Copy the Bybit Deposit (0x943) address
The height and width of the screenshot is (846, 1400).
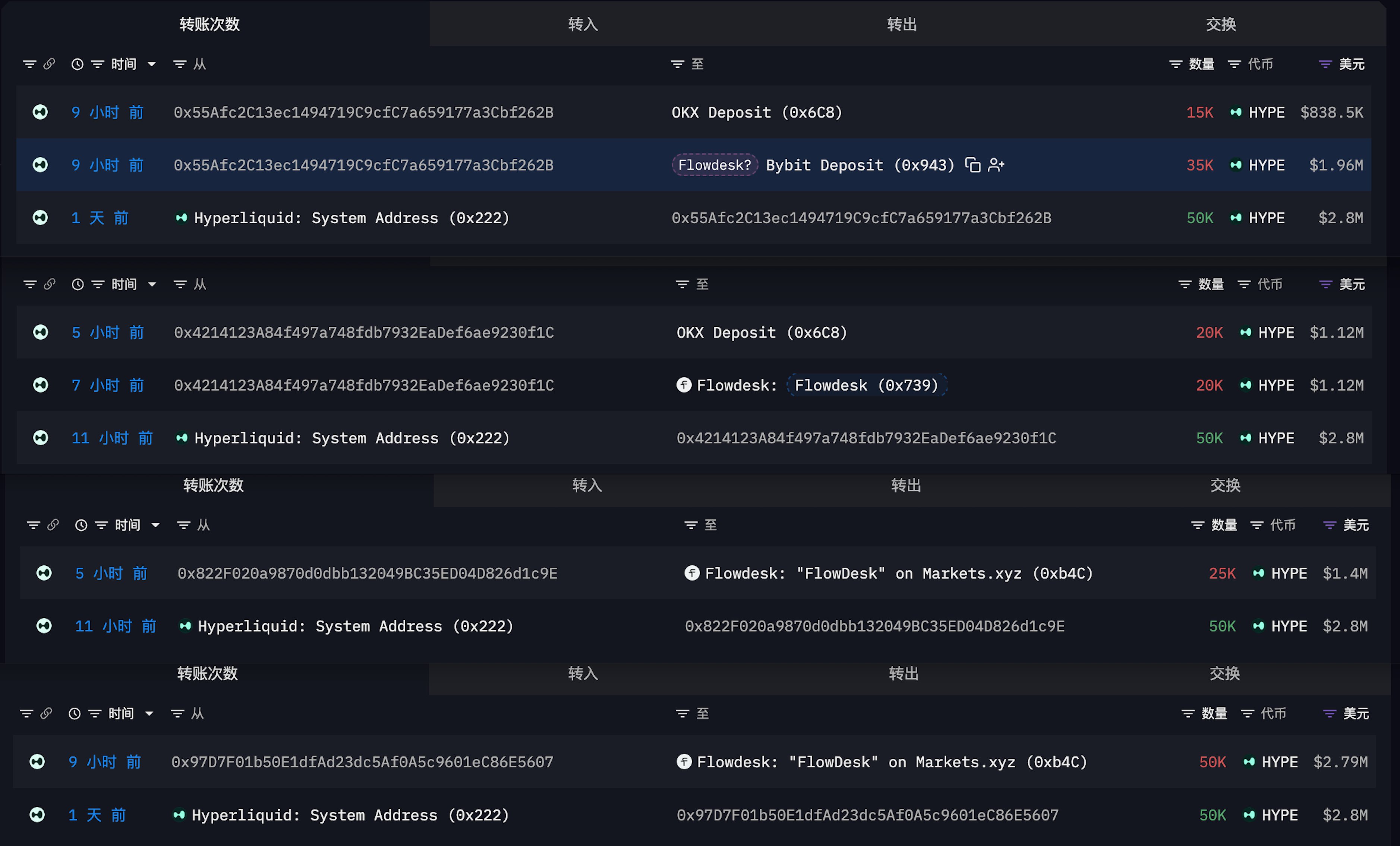coord(973,165)
